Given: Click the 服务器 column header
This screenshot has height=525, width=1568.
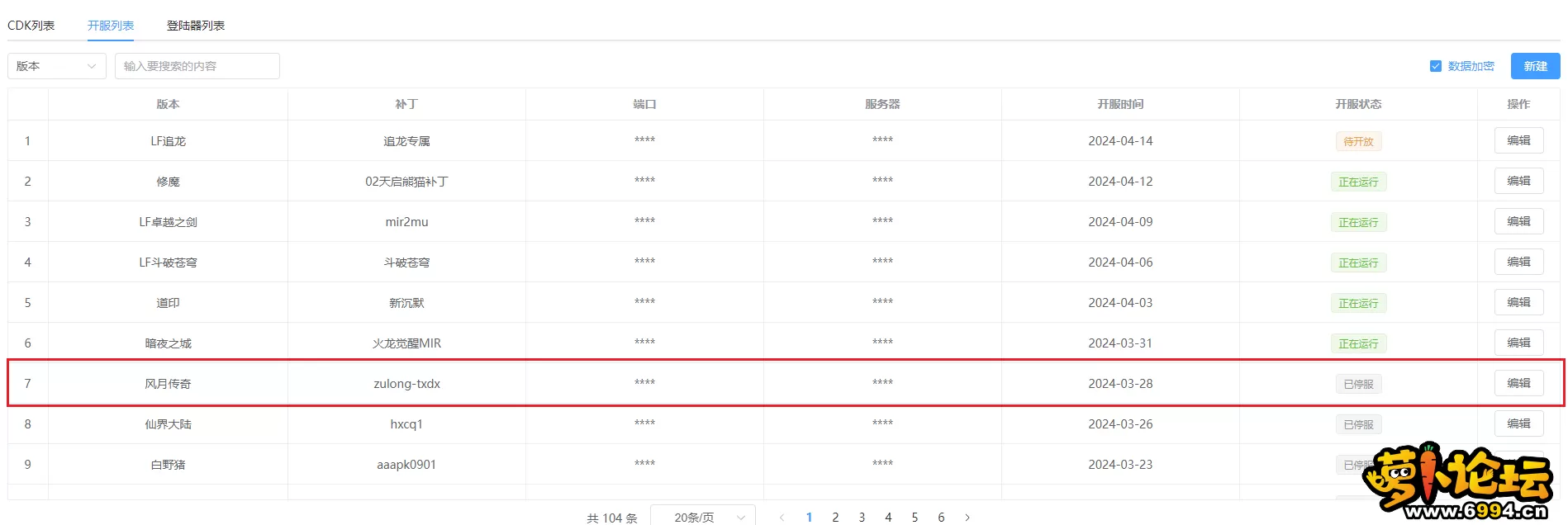Looking at the screenshot, I should pos(882,104).
